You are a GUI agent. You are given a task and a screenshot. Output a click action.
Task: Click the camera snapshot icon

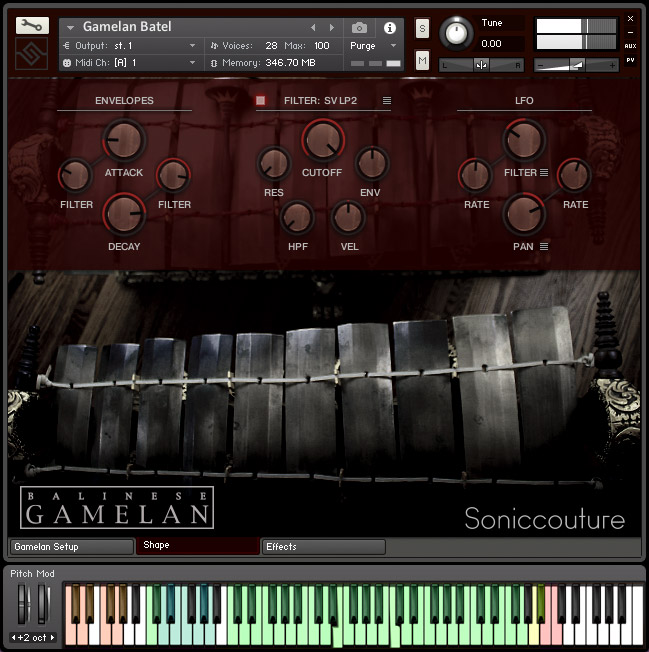[359, 27]
